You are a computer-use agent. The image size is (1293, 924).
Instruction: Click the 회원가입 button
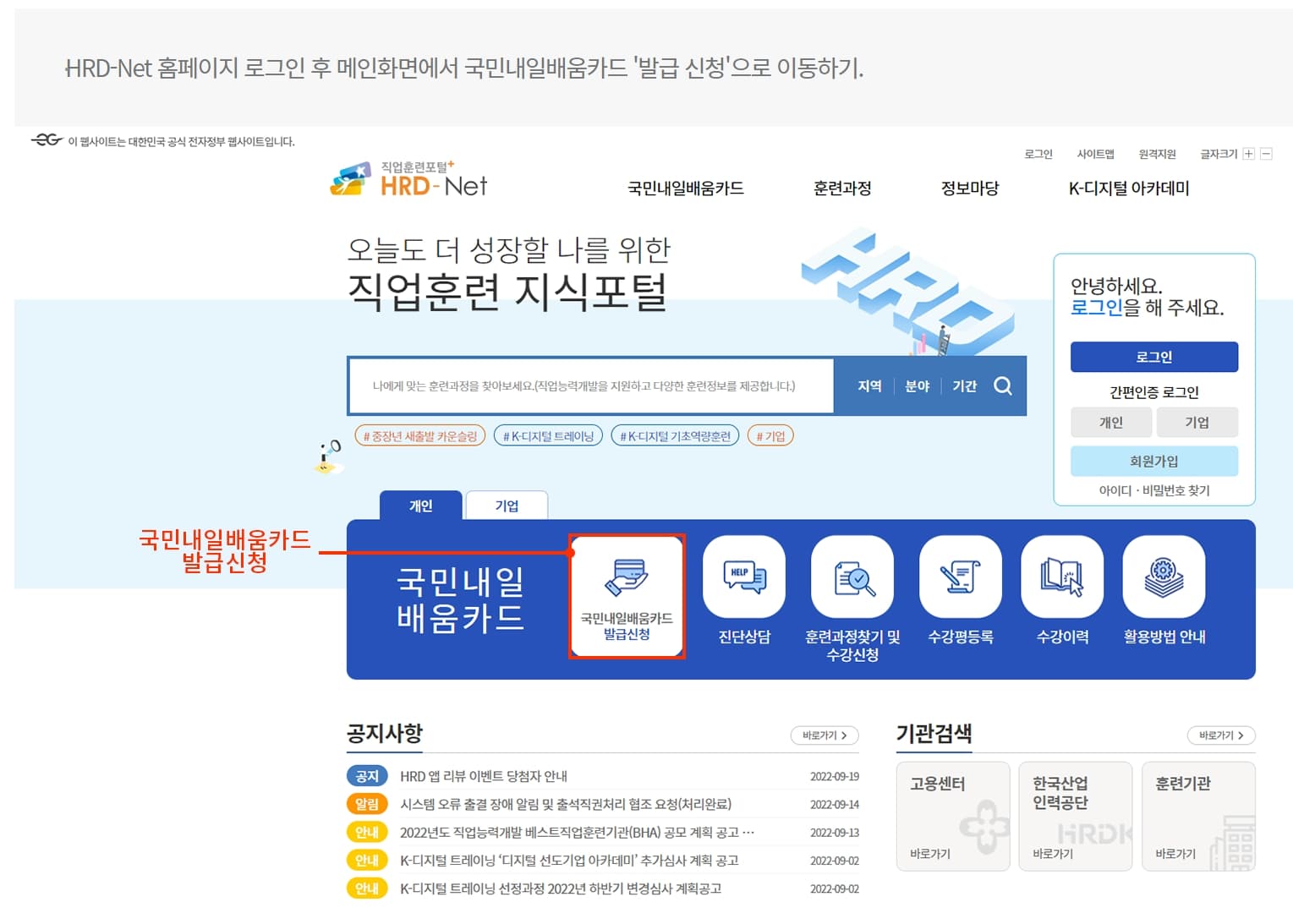pos(1154,461)
